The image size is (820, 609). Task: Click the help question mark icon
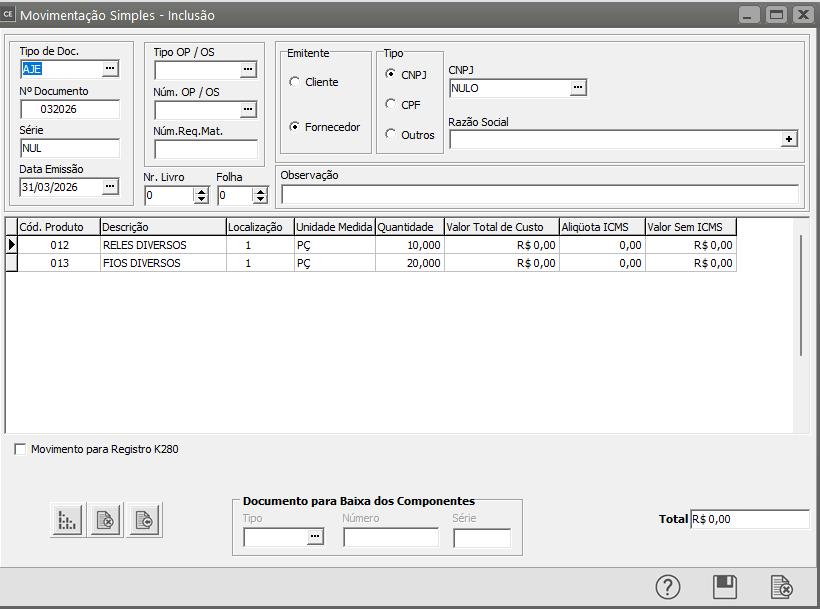tap(668, 587)
